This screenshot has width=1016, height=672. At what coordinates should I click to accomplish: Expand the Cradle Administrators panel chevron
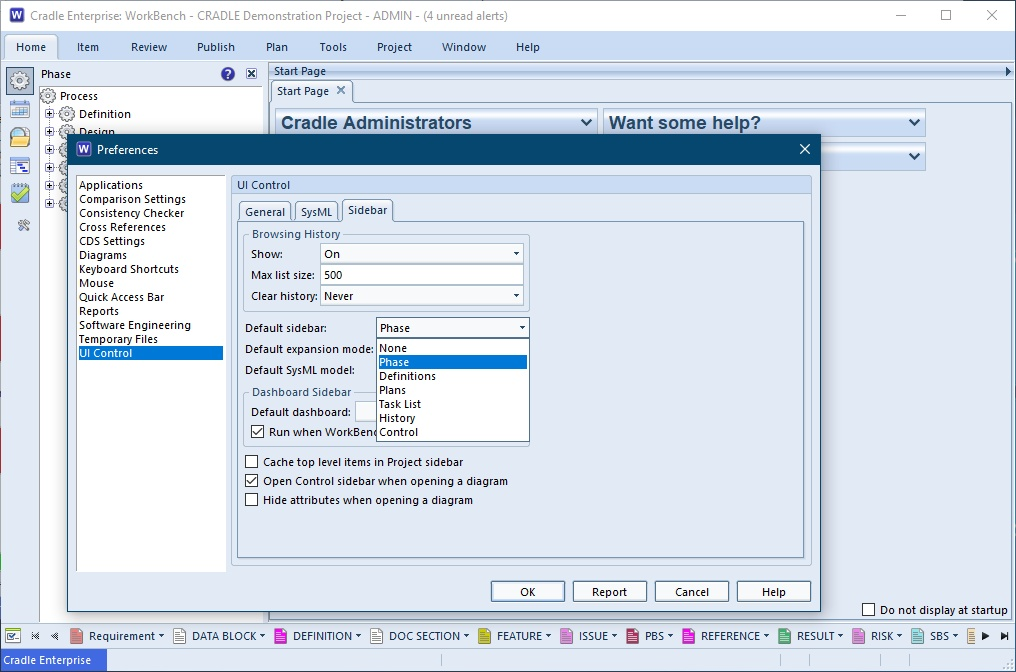[586, 122]
